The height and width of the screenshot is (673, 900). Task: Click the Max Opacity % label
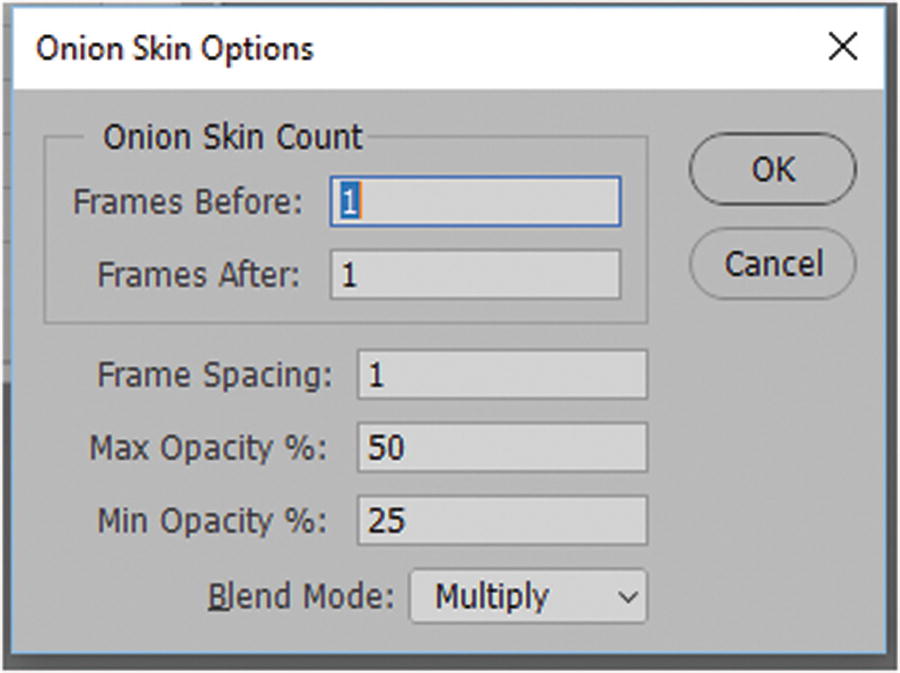[208, 448]
